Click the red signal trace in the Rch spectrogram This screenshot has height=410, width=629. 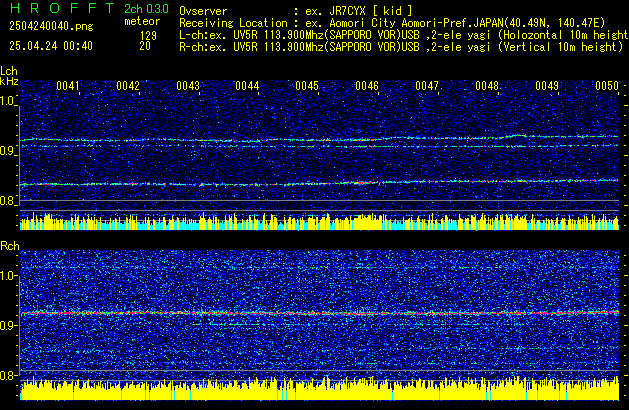point(320,313)
